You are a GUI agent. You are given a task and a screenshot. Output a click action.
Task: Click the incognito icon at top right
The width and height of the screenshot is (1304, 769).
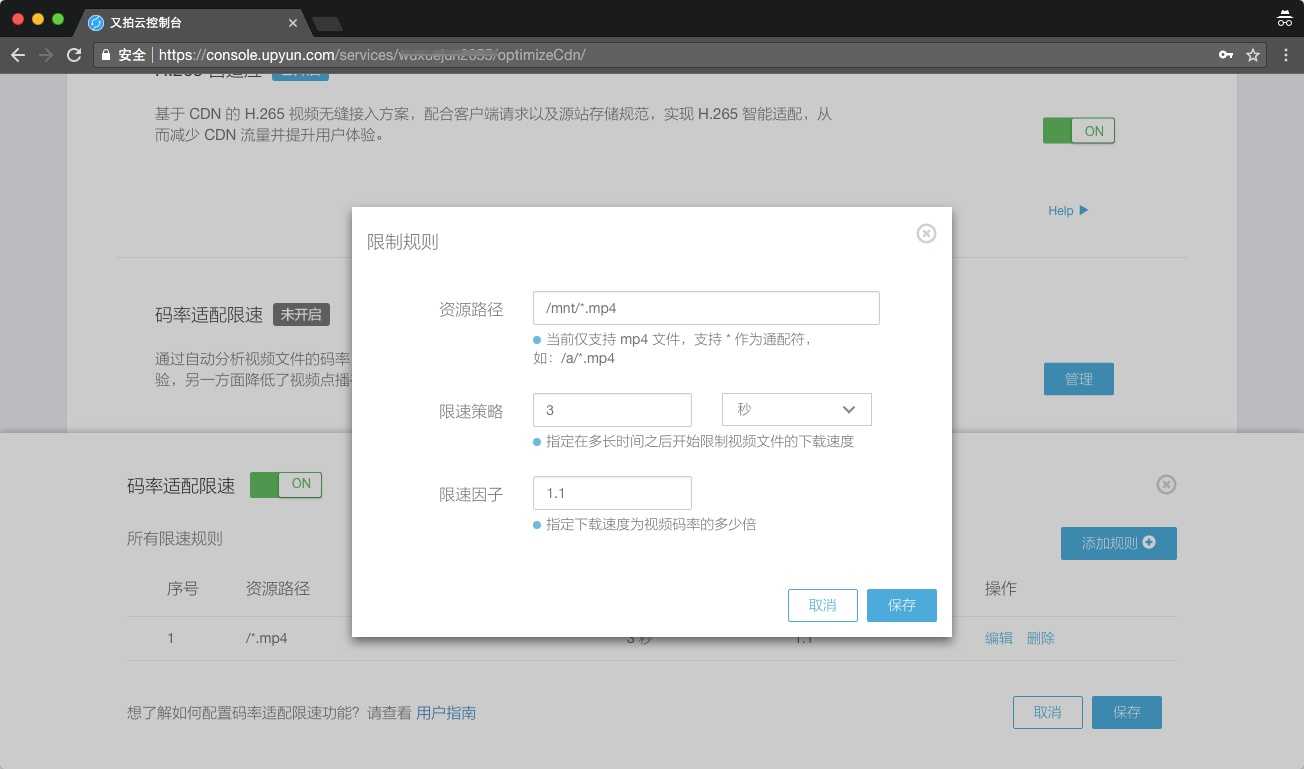(1285, 18)
